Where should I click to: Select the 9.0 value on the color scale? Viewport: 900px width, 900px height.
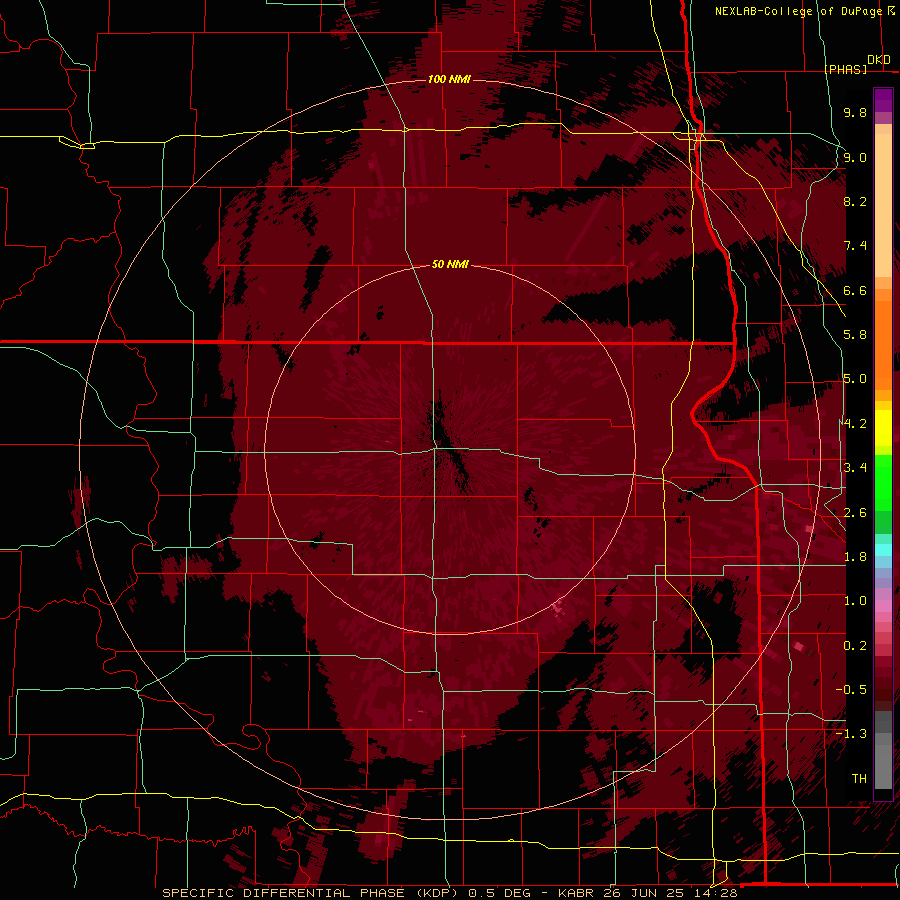click(x=855, y=157)
